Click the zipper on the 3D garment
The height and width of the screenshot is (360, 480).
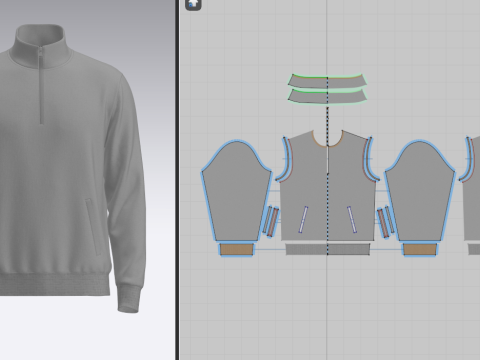41,86
